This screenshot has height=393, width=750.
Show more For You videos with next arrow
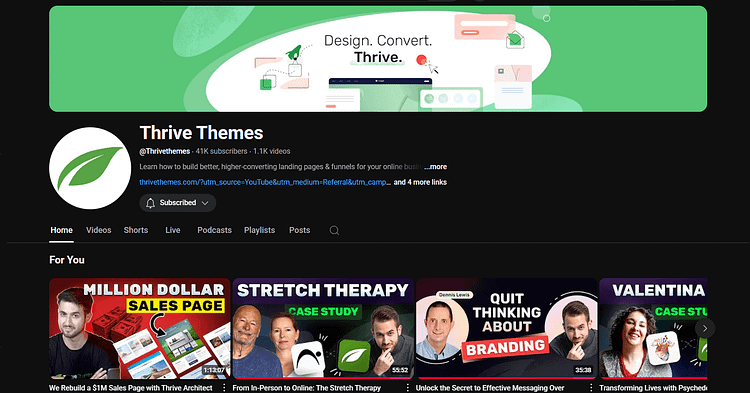[x=705, y=328]
